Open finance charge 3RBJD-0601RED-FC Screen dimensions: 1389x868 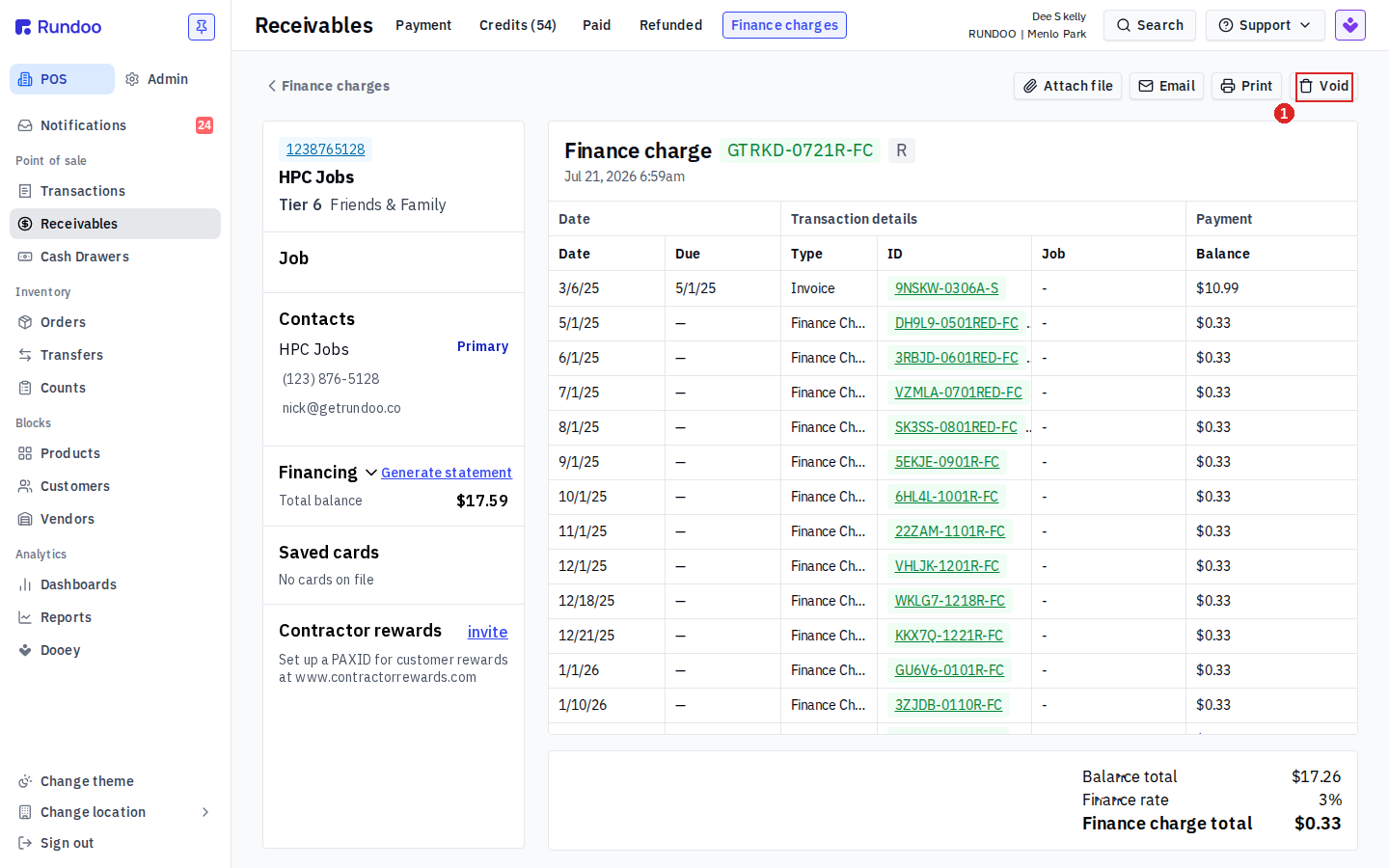[956, 358]
